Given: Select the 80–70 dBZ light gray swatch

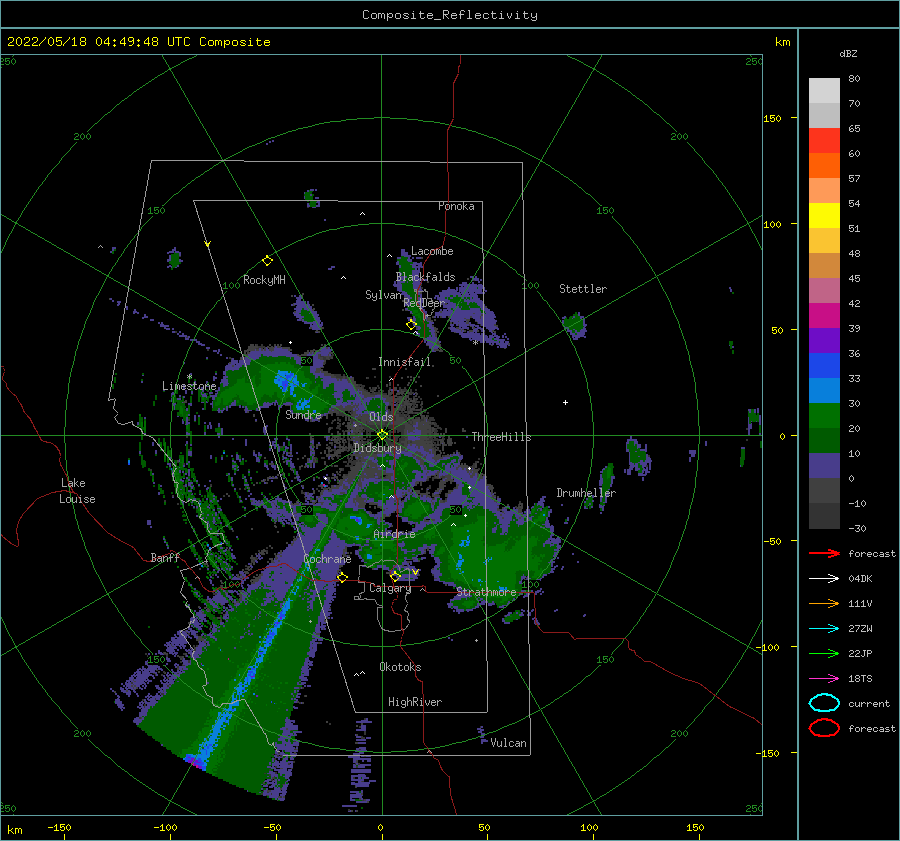Looking at the screenshot, I should (x=824, y=91).
